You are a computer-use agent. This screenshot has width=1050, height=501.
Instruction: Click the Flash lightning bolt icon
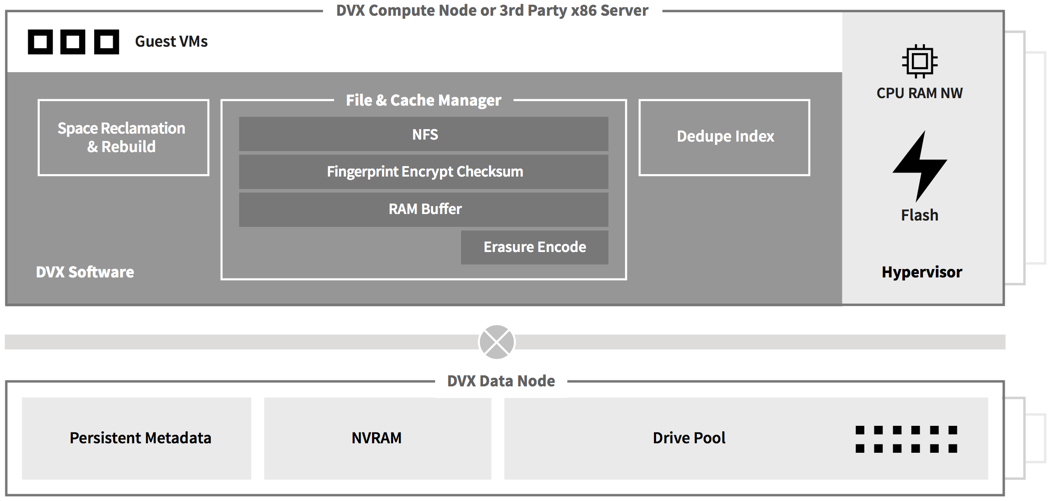click(x=919, y=166)
